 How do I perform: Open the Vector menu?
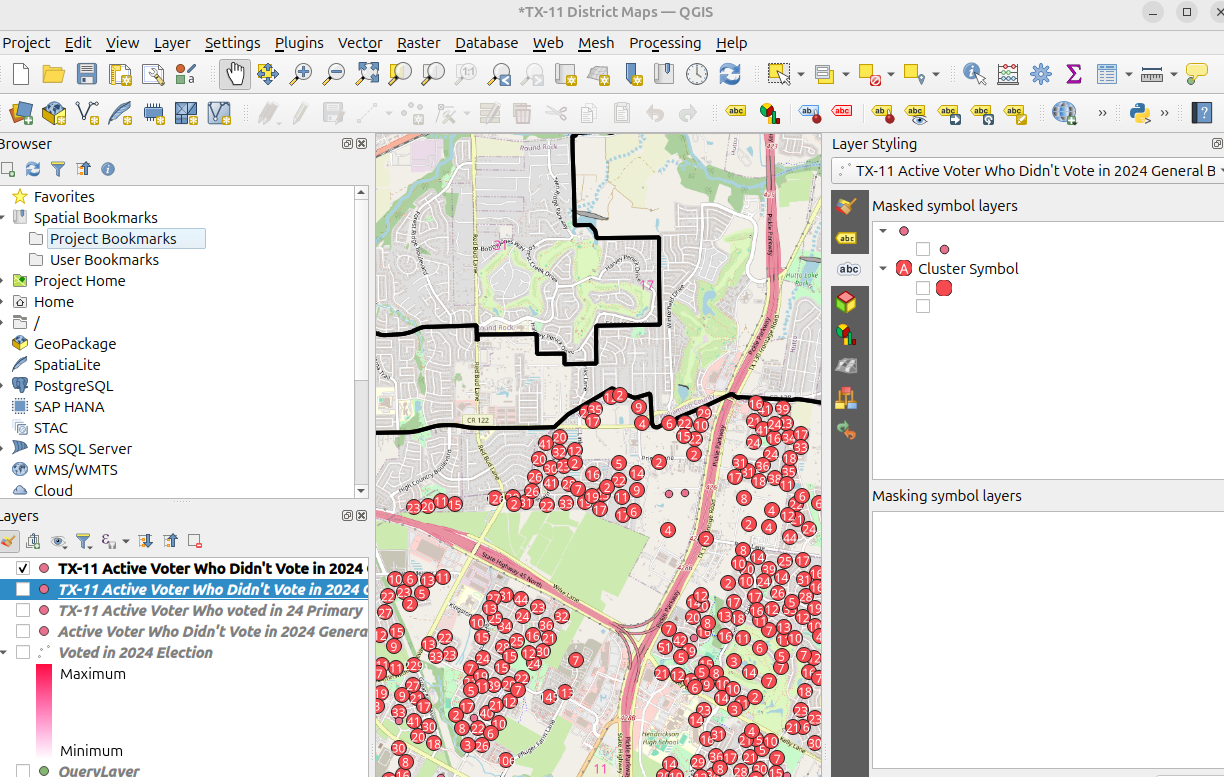pos(360,43)
